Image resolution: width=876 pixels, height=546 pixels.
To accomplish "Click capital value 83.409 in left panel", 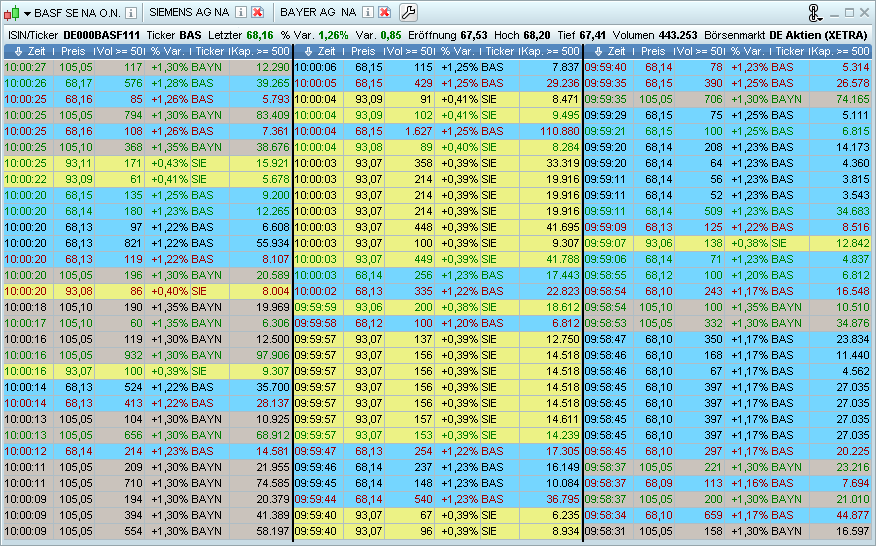I will click(x=273, y=115).
